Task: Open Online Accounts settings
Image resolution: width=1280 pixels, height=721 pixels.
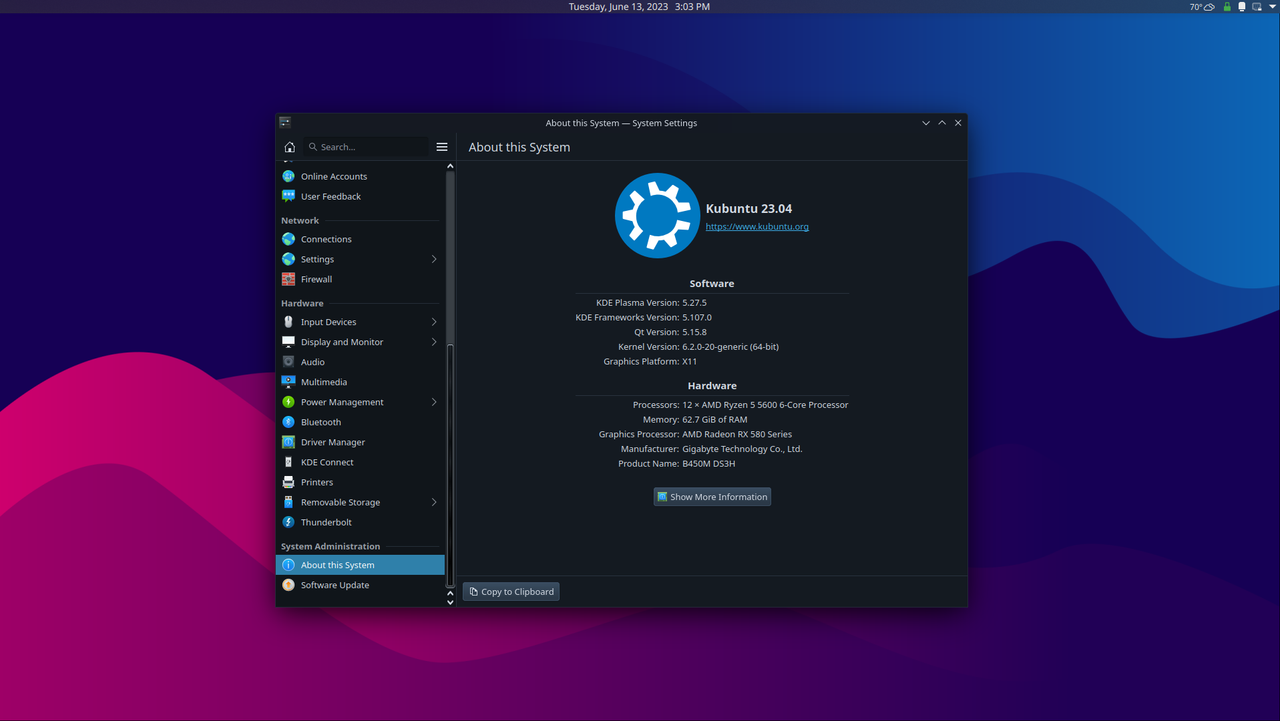Action: point(360,176)
